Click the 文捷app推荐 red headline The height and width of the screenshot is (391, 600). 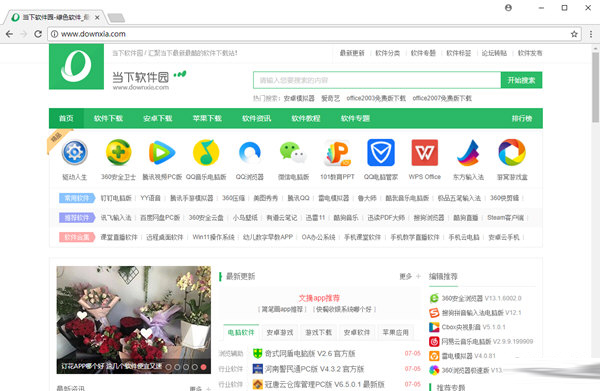tap(319, 298)
